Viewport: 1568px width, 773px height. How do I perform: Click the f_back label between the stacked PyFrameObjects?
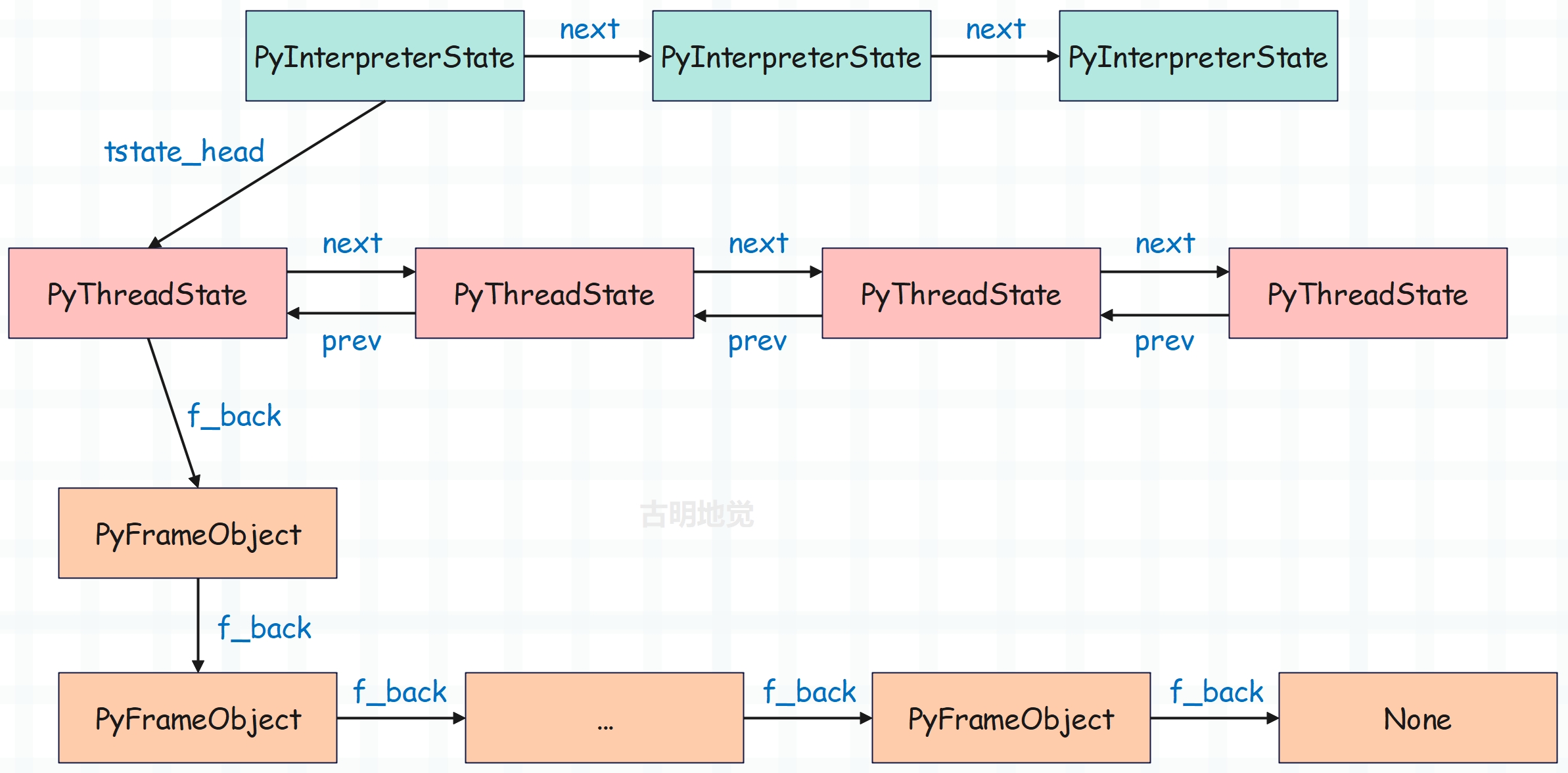click(265, 628)
